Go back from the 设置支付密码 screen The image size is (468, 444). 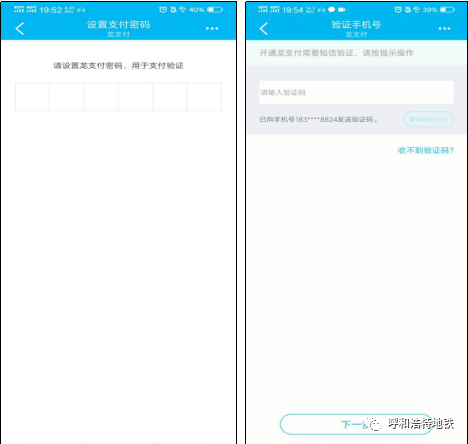tap(20, 29)
